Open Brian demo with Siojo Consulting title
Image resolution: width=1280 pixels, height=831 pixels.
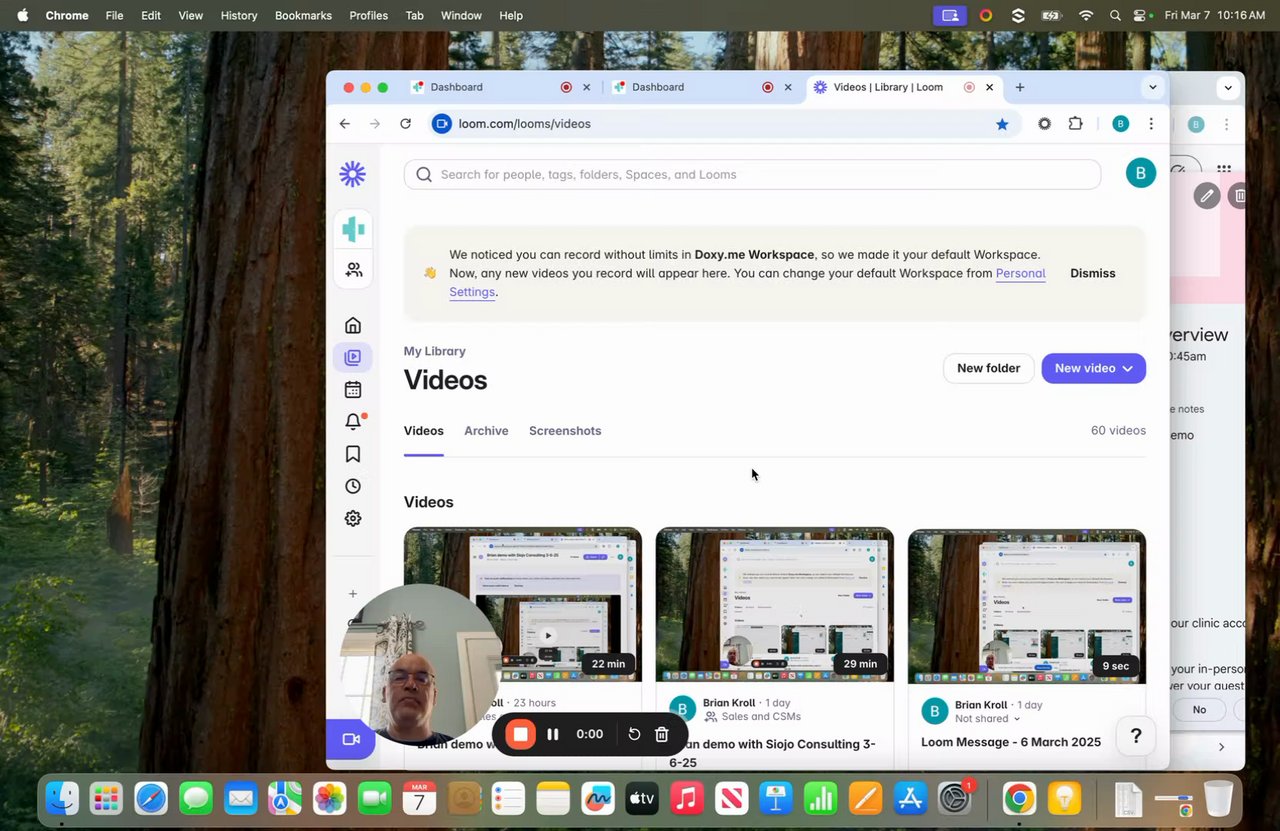(x=772, y=753)
